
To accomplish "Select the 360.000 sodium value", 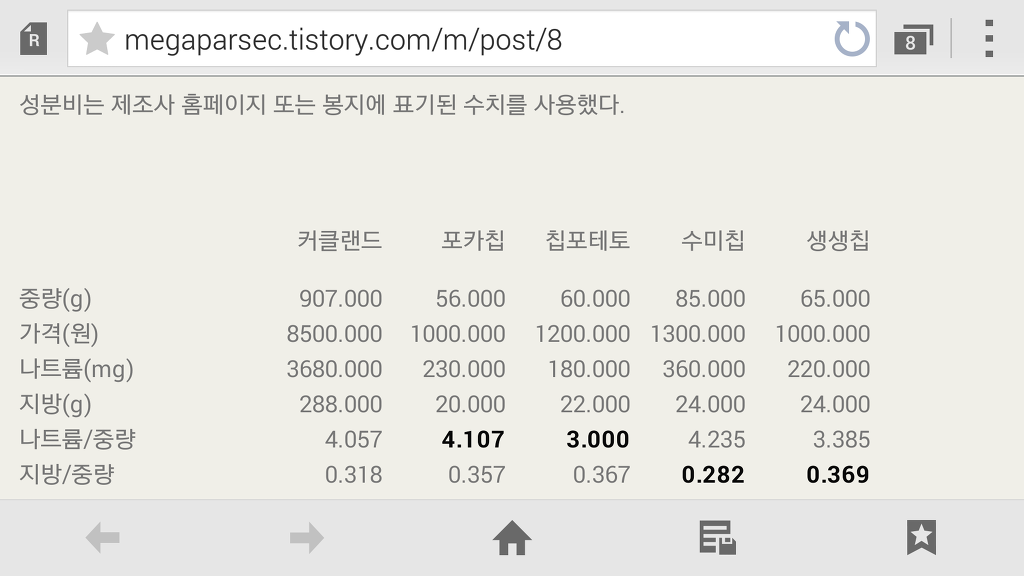I will (704, 370).
